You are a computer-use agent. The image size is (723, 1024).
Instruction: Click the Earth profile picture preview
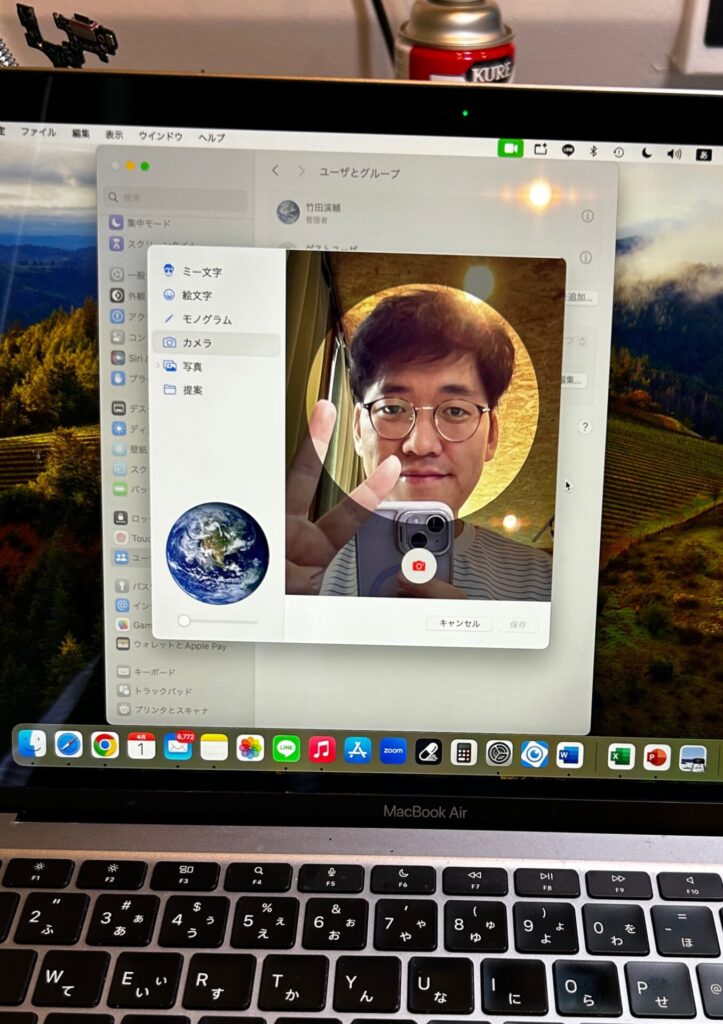click(x=217, y=553)
